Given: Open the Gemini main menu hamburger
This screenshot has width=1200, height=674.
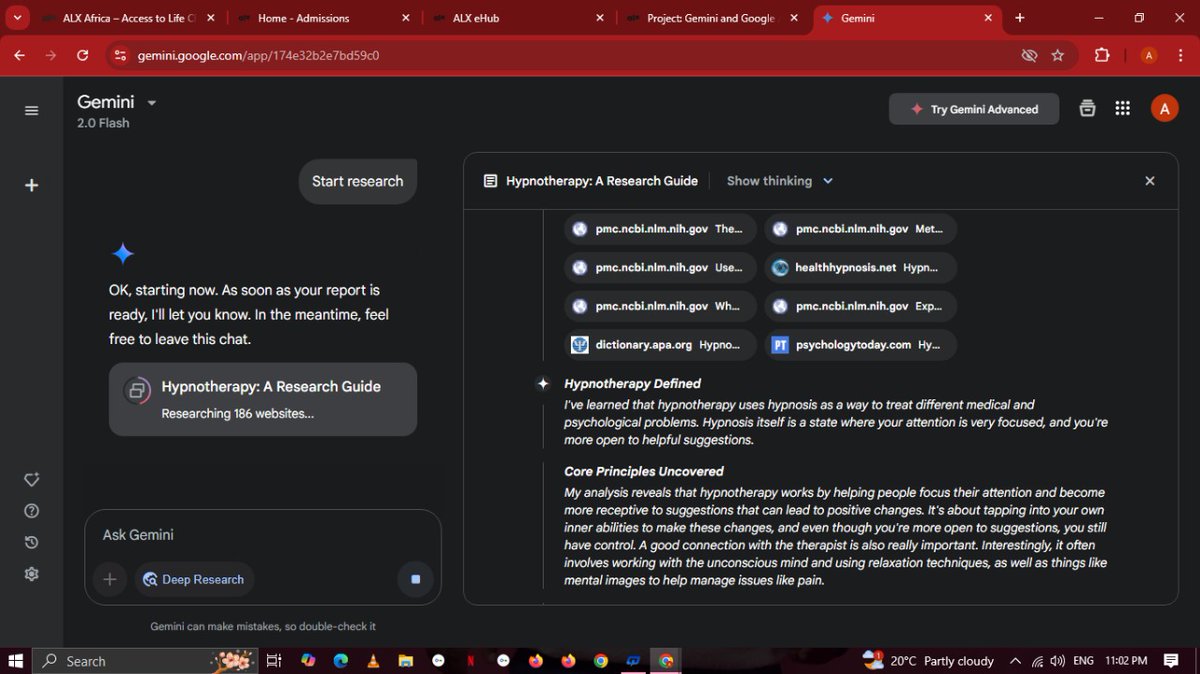Looking at the screenshot, I should (32, 110).
